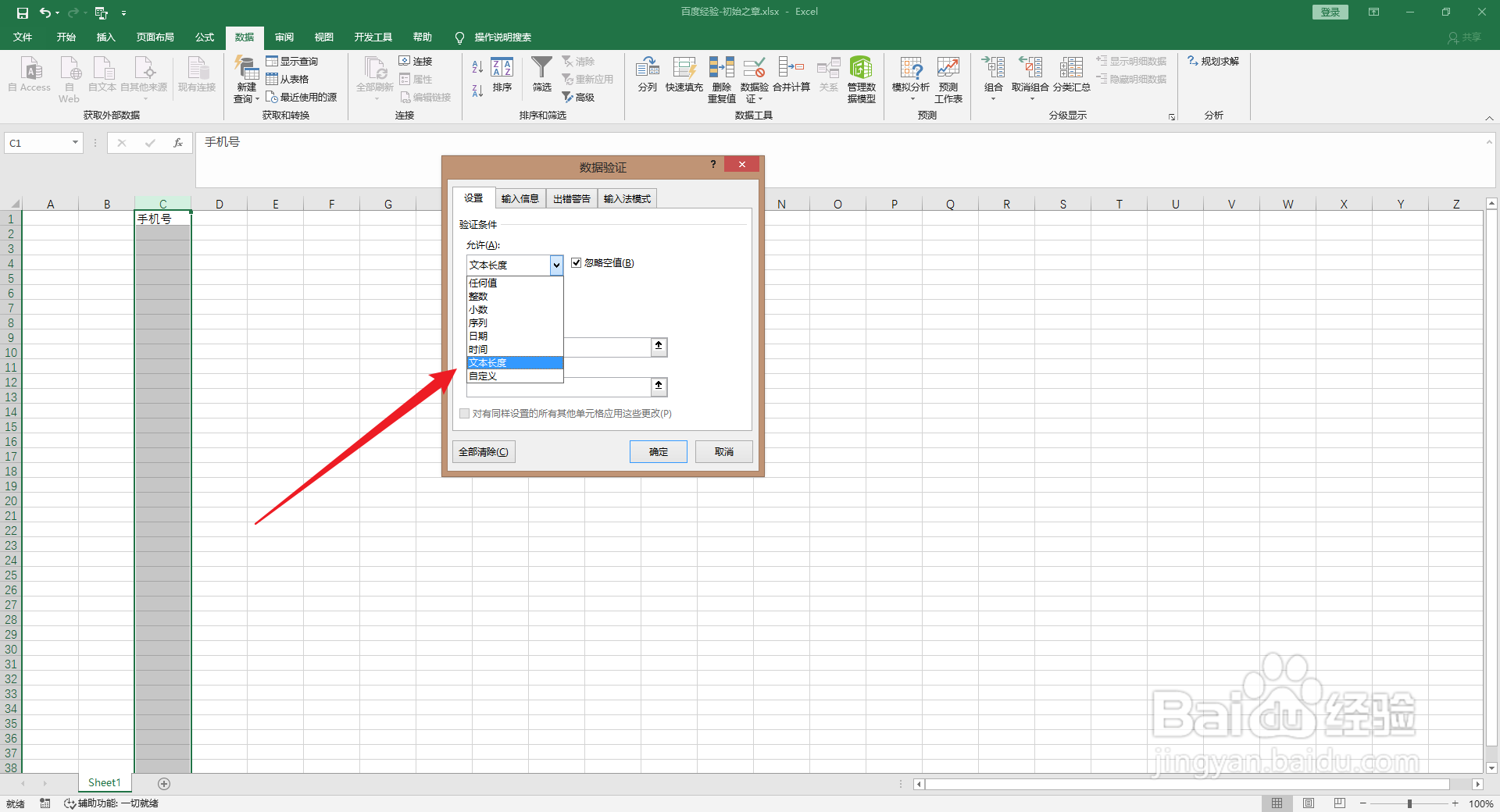Image resolution: width=1500 pixels, height=812 pixels.
Task: Click the Sign in button
Action: 1330,12
